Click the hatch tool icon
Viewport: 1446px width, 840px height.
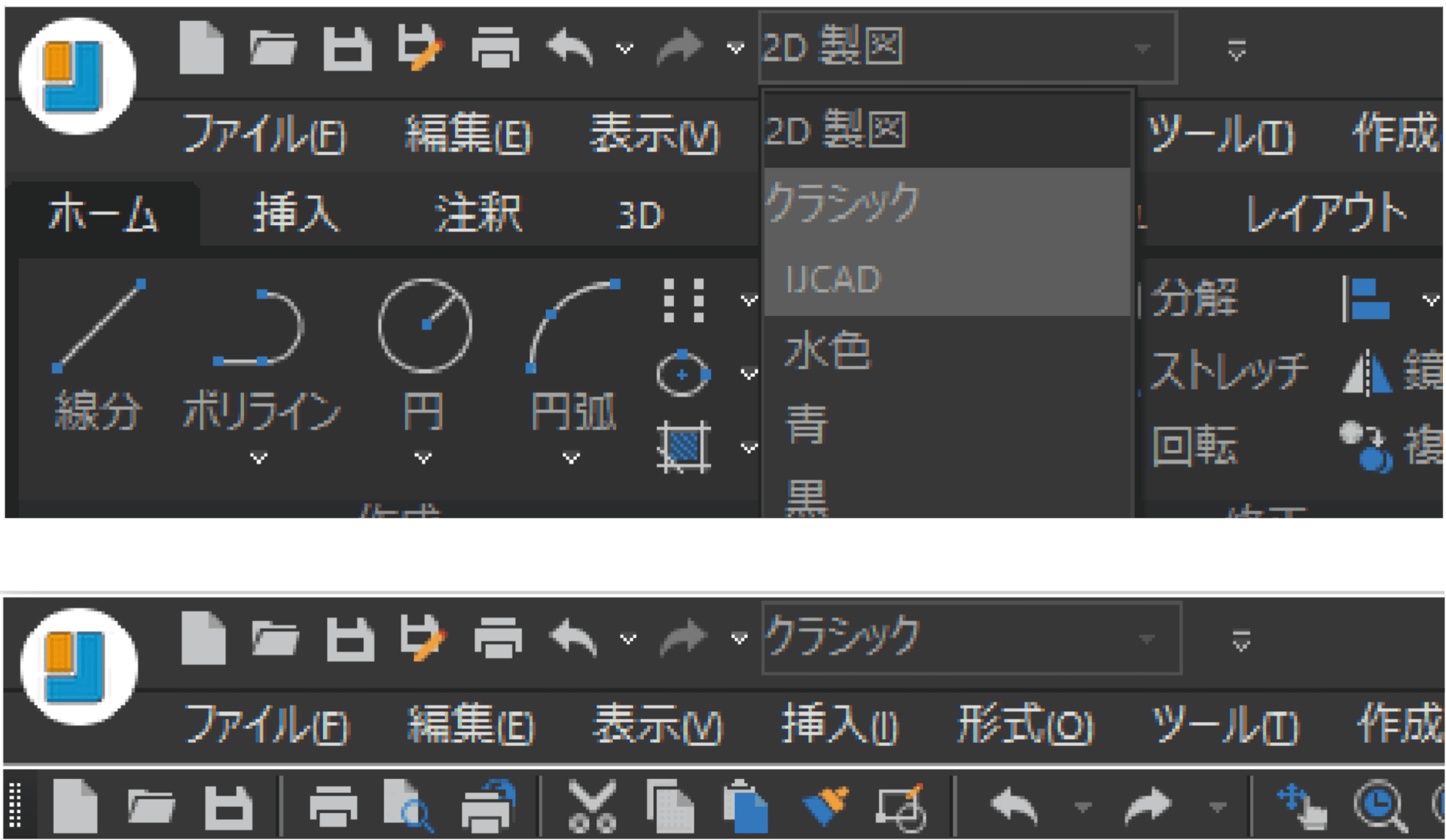pyautogui.click(x=683, y=447)
